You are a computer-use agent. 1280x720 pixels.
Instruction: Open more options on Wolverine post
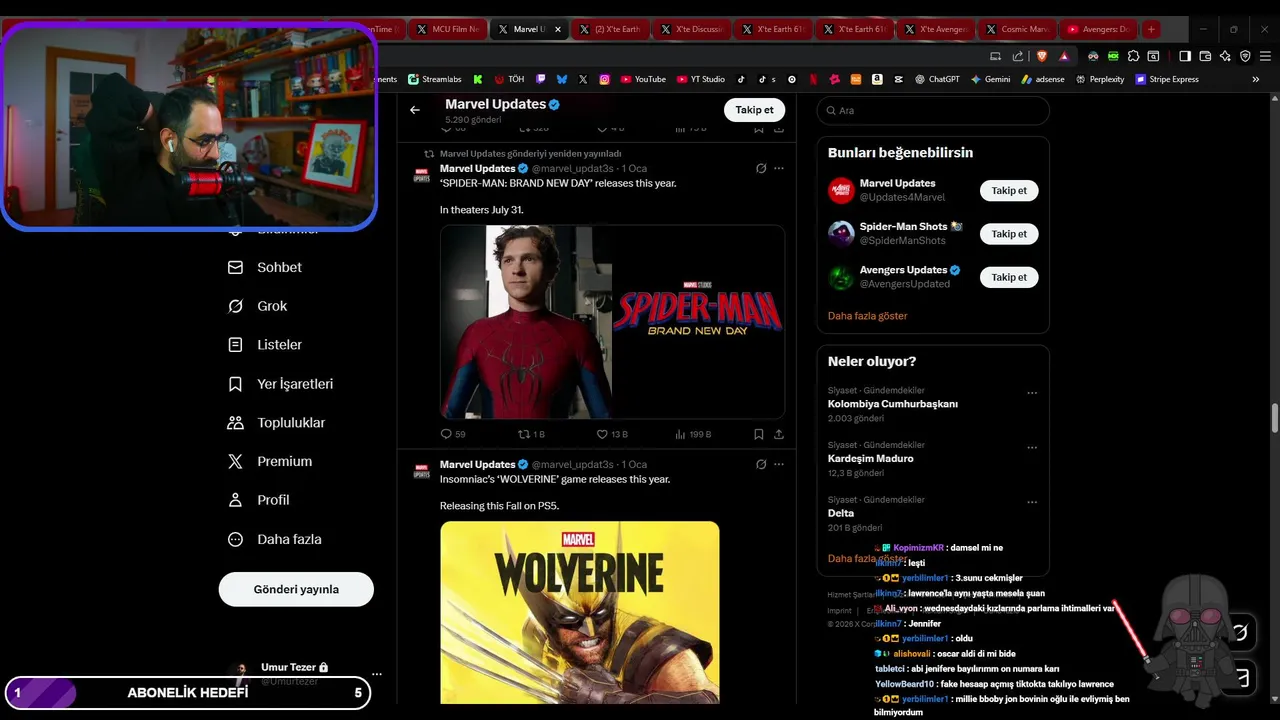coord(779,465)
